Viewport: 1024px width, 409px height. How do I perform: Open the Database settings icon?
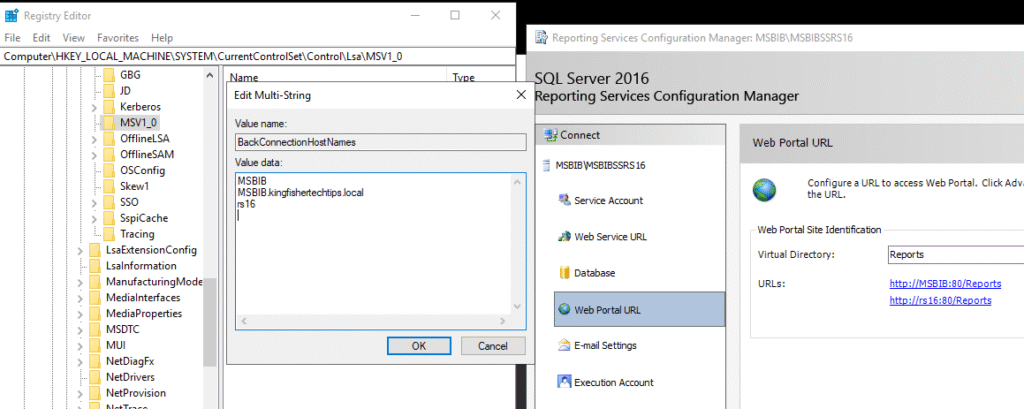563,273
